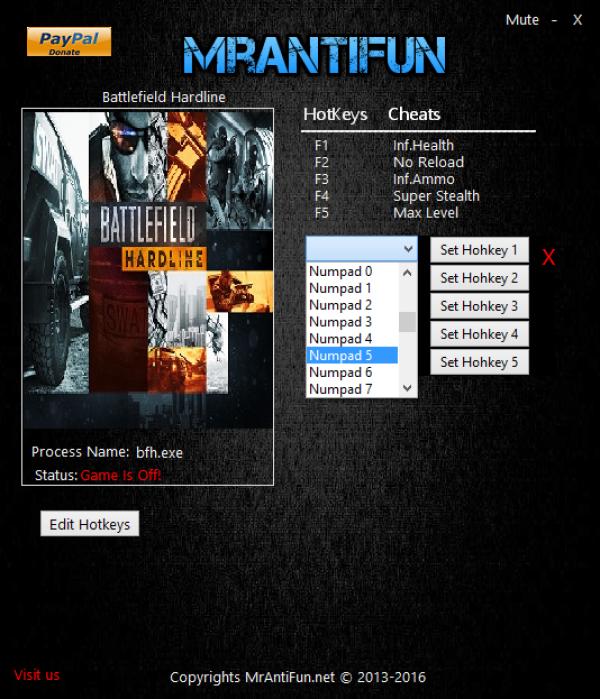Click the Super Stealth cheat label
This screenshot has width=600, height=699.
pos(436,196)
